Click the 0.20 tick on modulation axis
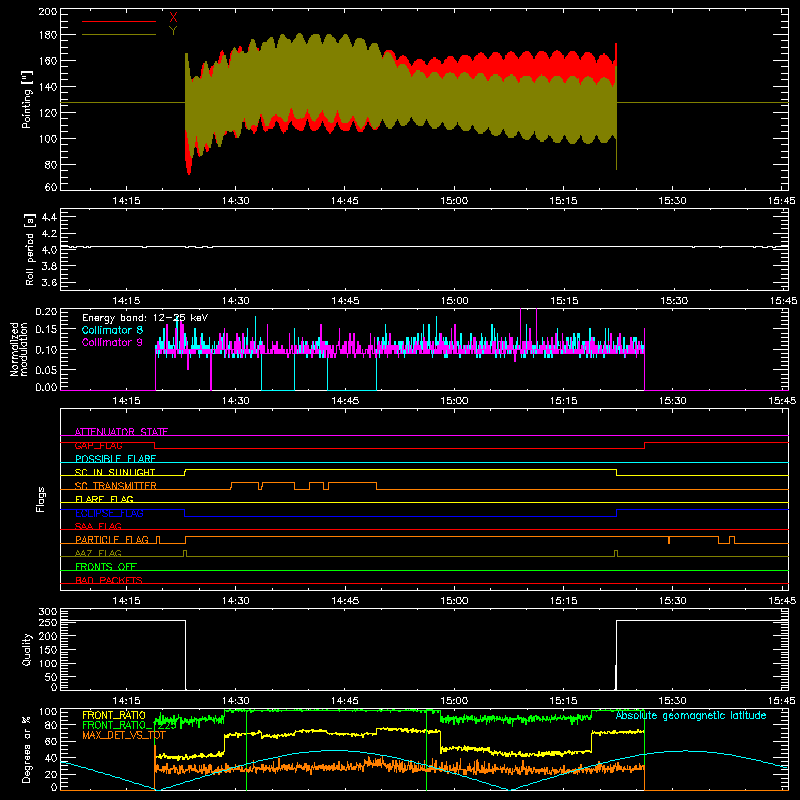The height and width of the screenshot is (800, 800). pos(46,311)
